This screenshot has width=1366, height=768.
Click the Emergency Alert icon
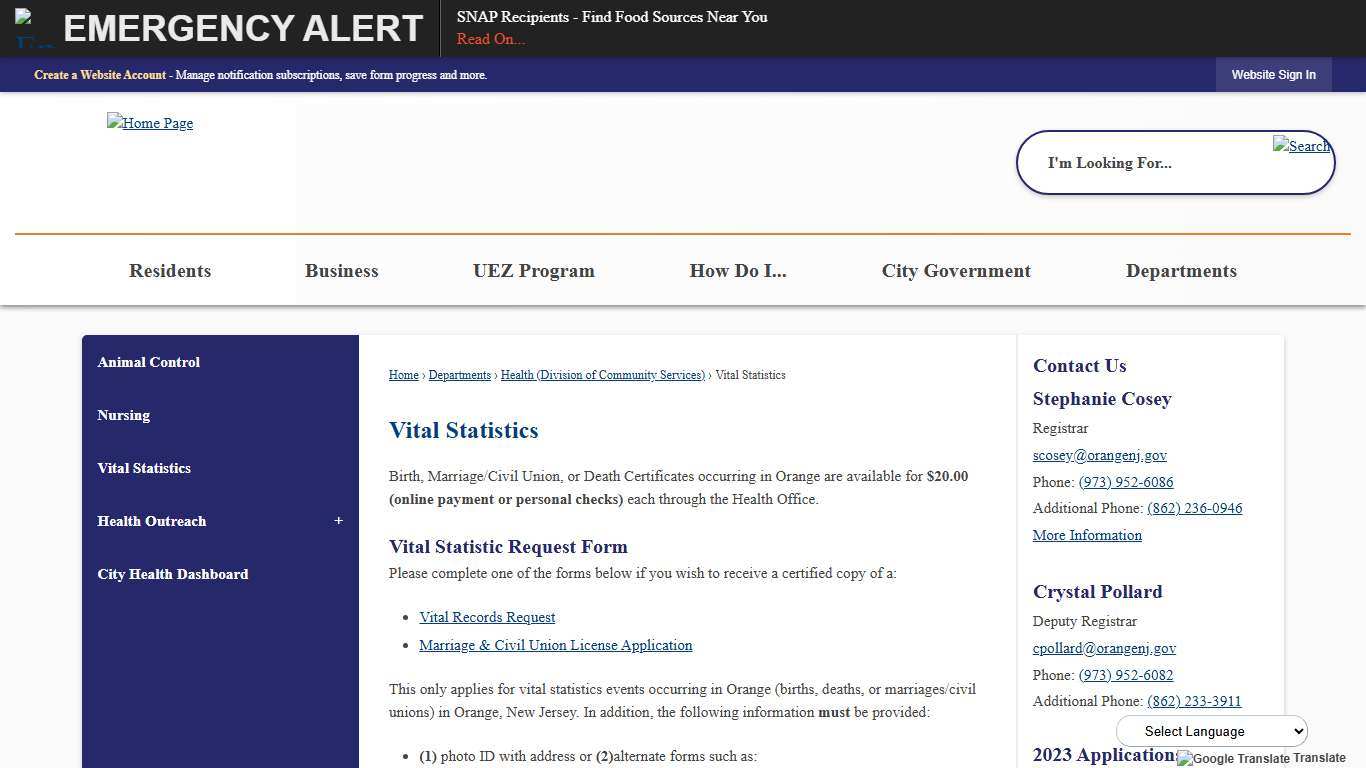tap(35, 28)
